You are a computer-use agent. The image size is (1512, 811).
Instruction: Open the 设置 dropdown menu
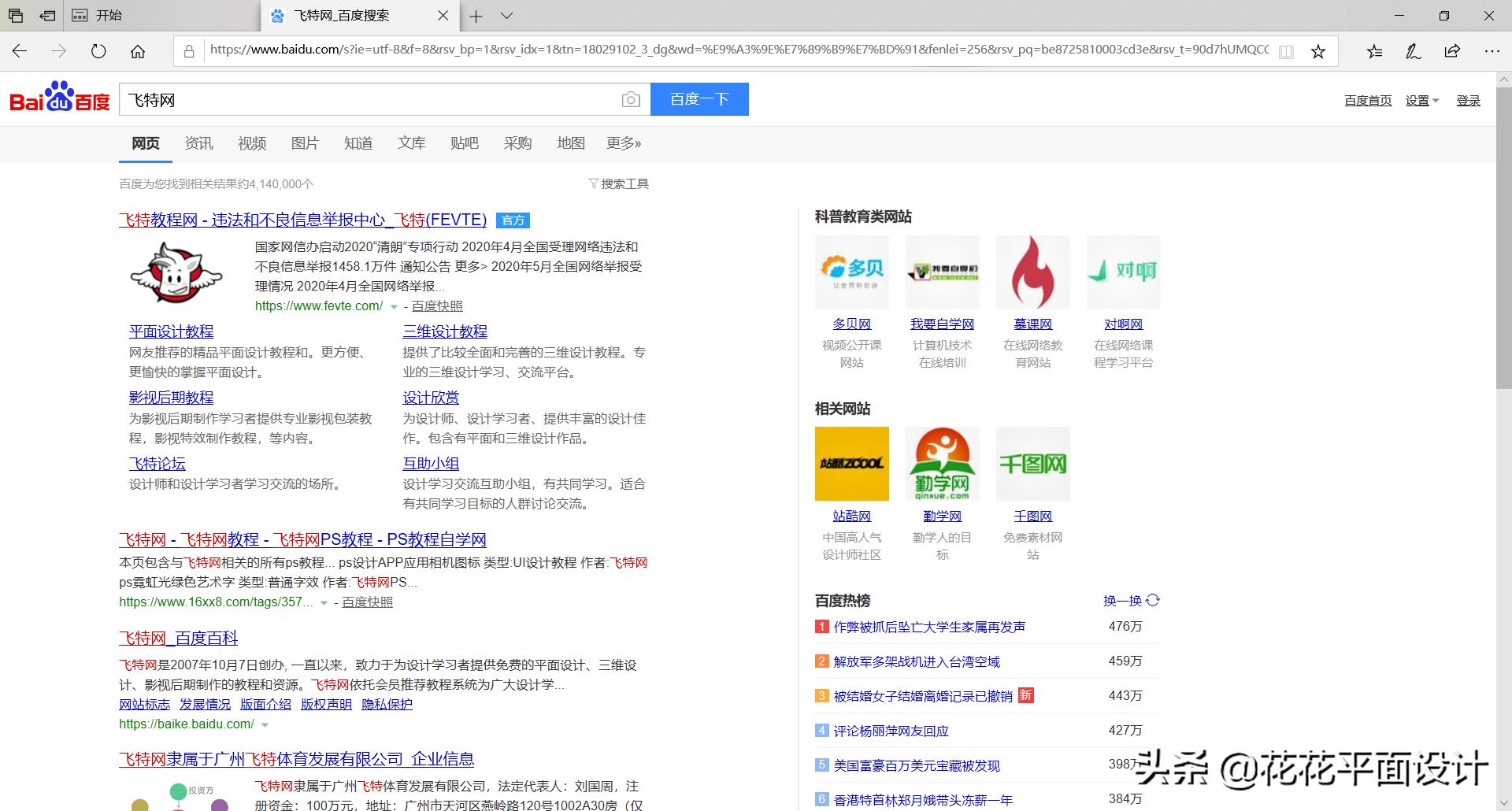point(1422,101)
